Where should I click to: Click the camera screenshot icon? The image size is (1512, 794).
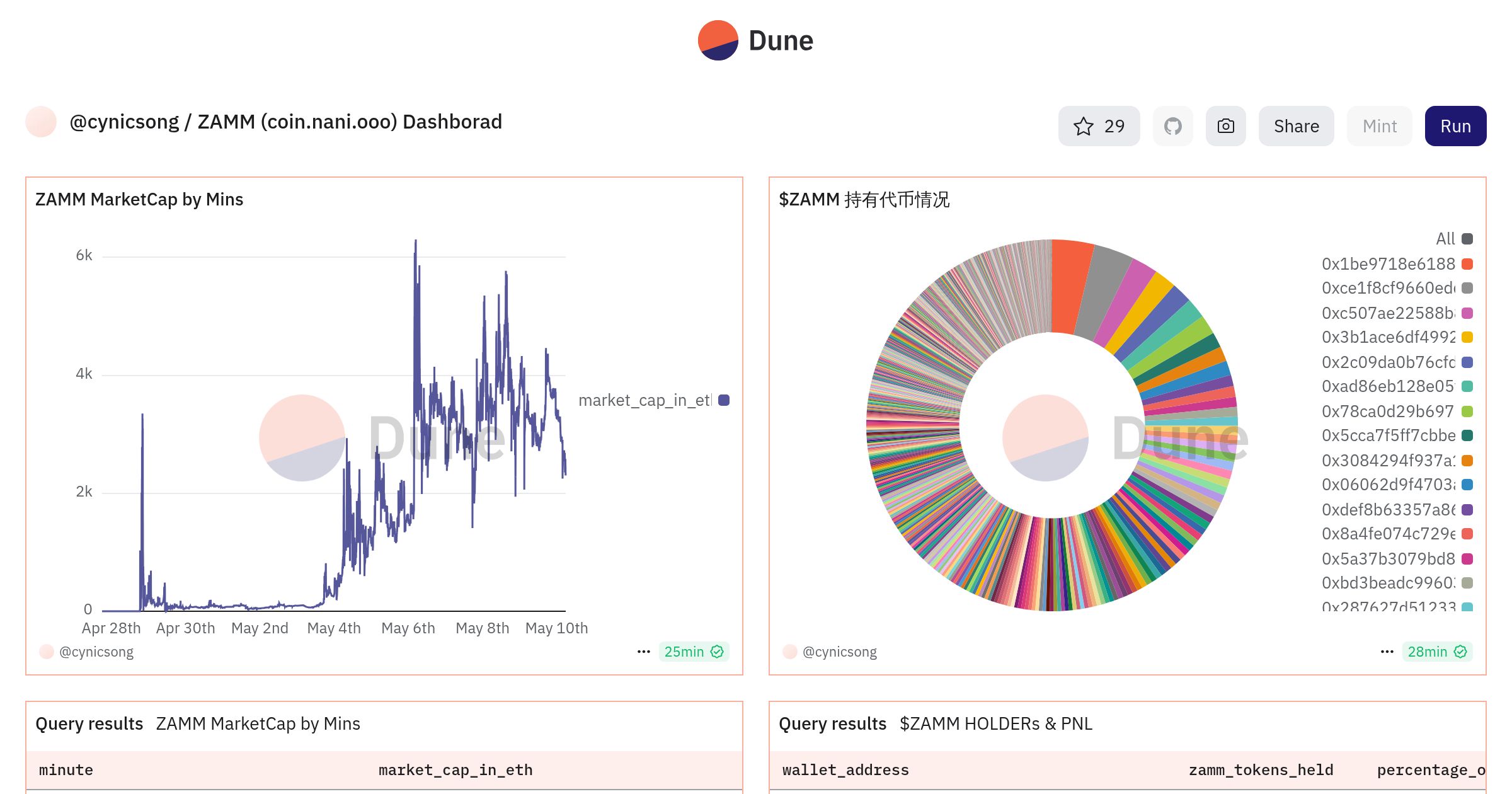1225,126
